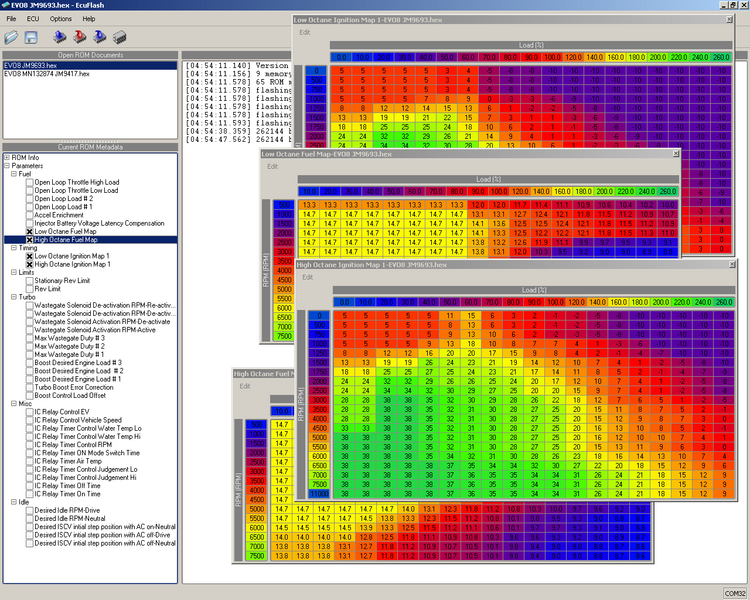Click the open ROM folder icon
Viewport: 750px width, 600px height.
tap(11, 37)
